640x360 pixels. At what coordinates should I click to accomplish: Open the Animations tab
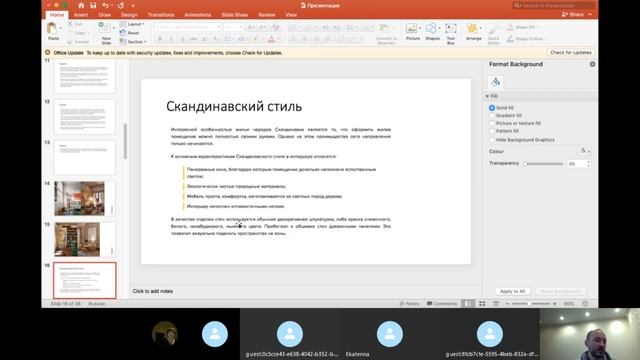(x=198, y=15)
